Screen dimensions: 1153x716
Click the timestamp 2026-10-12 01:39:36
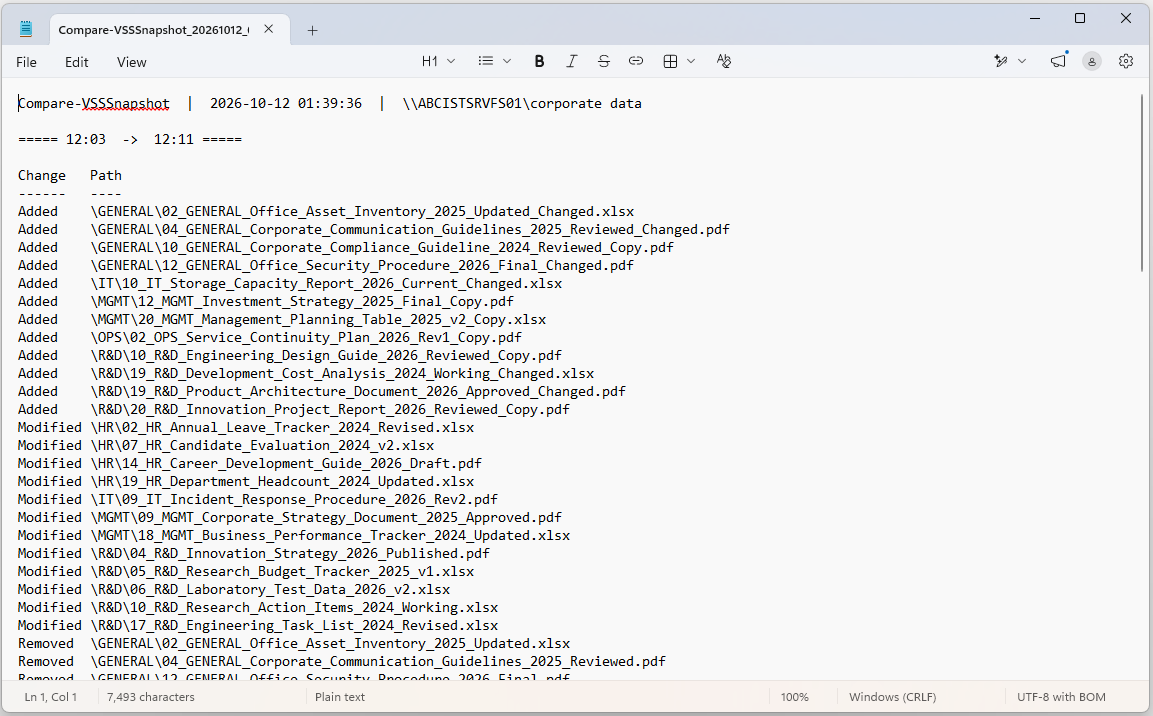(286, 104)
